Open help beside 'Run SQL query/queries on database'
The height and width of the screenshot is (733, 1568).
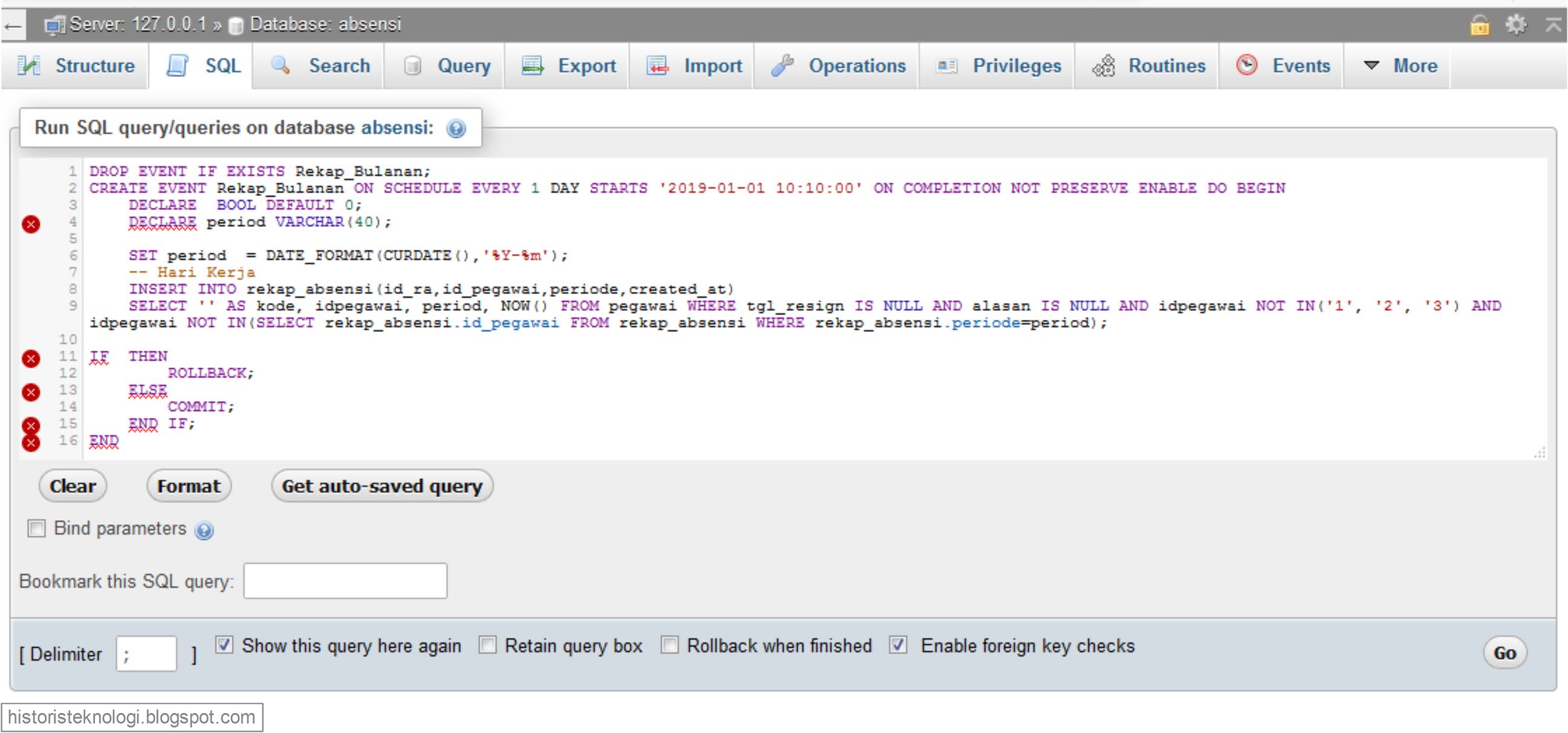455,128
